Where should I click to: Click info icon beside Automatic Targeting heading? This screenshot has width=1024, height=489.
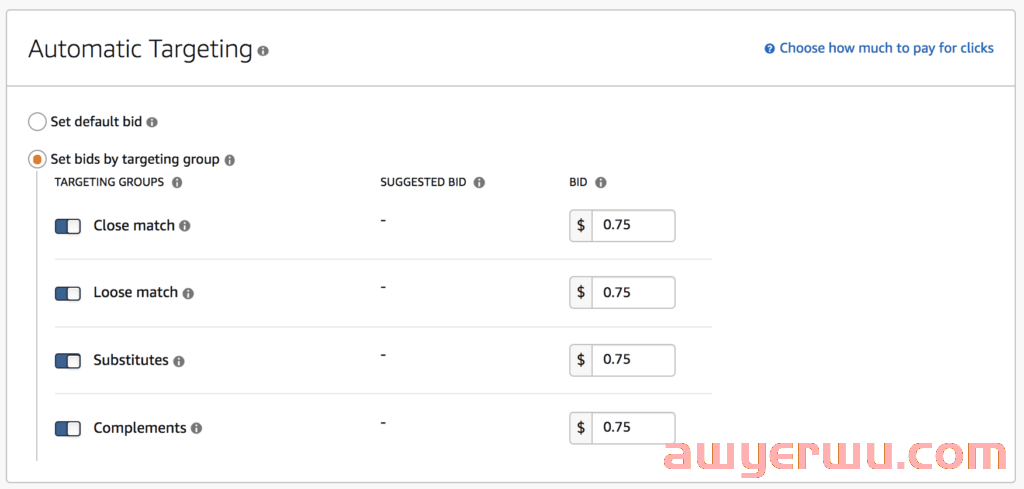point(263,50)
